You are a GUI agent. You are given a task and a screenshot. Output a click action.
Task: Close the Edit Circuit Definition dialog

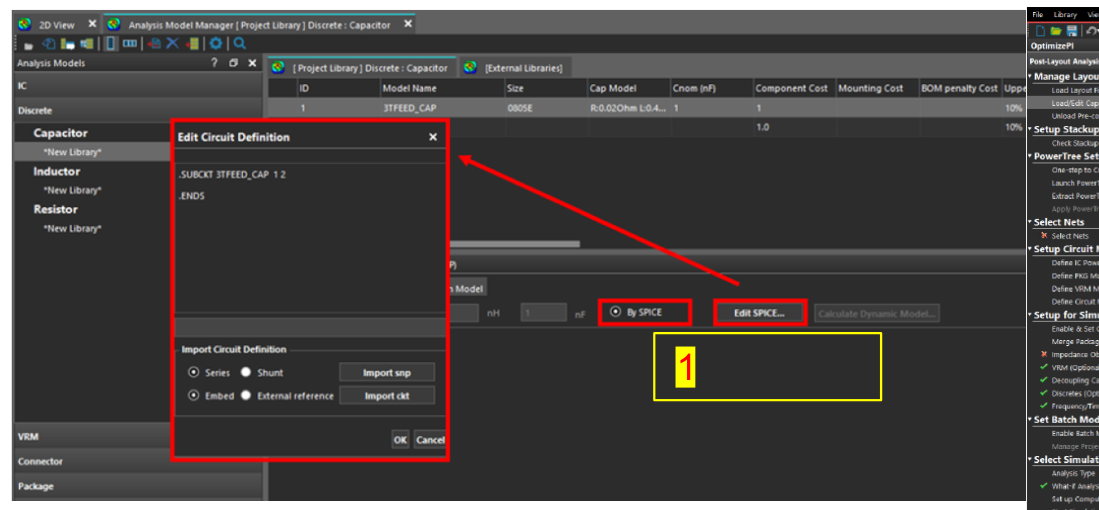point(433,137)
